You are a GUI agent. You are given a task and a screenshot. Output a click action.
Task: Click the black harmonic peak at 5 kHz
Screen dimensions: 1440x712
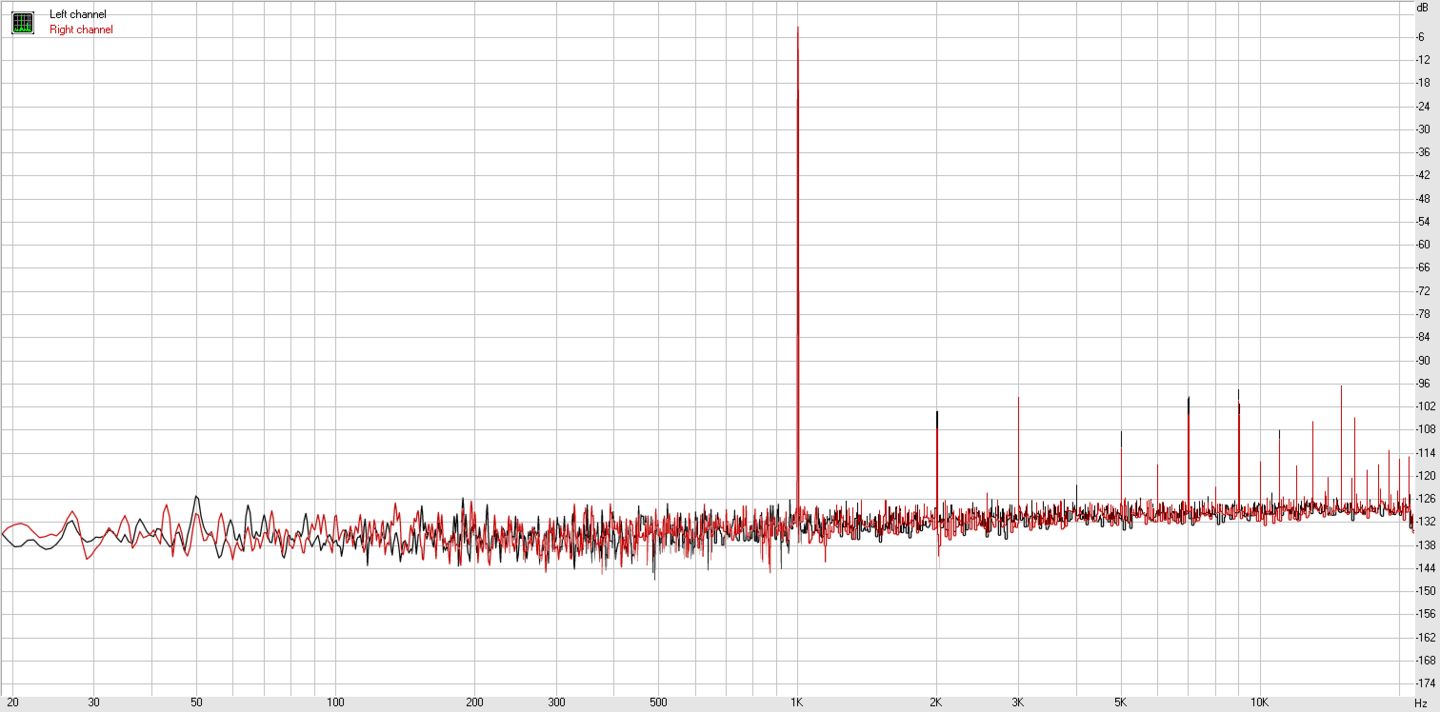[x=1121, y=432]
